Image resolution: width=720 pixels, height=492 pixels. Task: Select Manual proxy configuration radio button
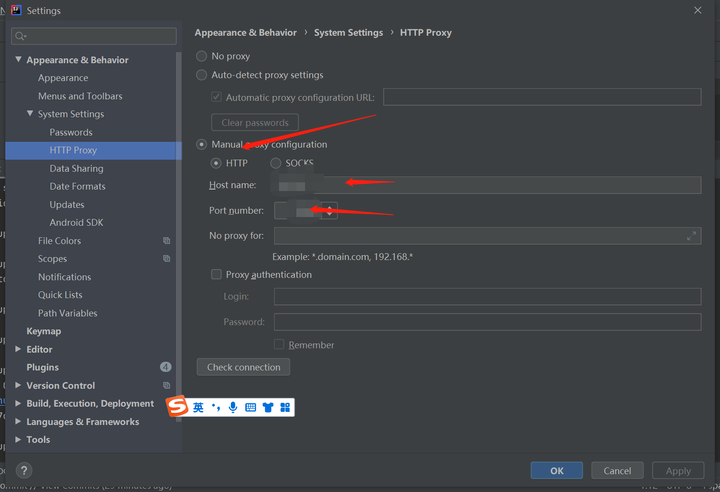click(201, 145)
